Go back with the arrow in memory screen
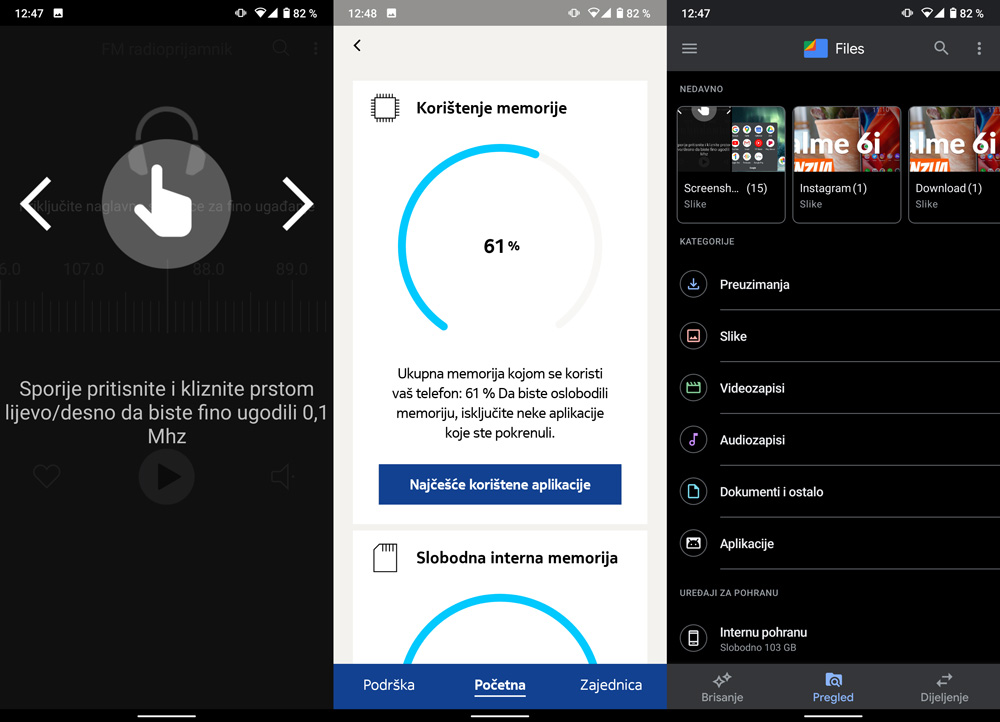The height and width of the screenshot is (722, 1000). pyautogui.click(x=357, y=45)
